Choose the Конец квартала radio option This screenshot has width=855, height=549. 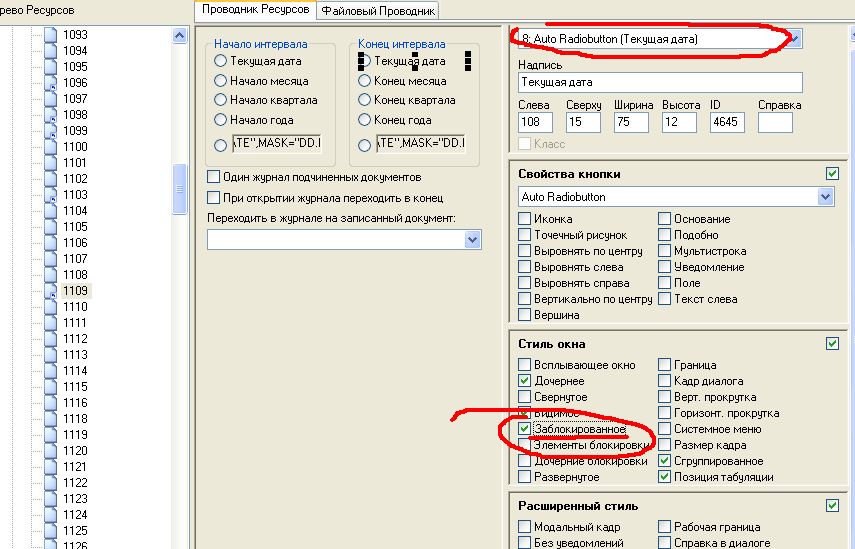tap(365, 100)
